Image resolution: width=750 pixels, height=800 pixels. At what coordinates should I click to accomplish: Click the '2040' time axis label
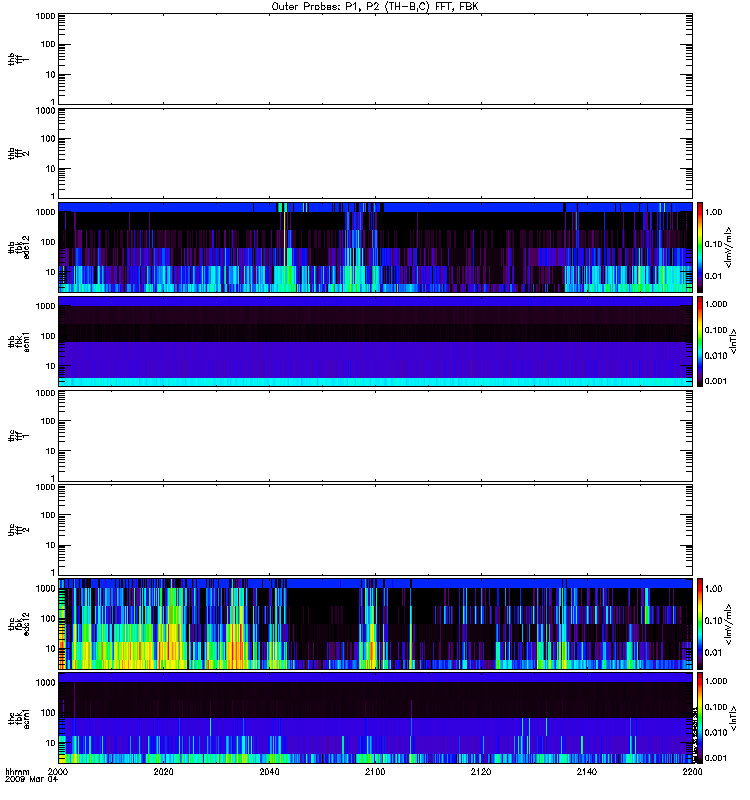(269, 772)
